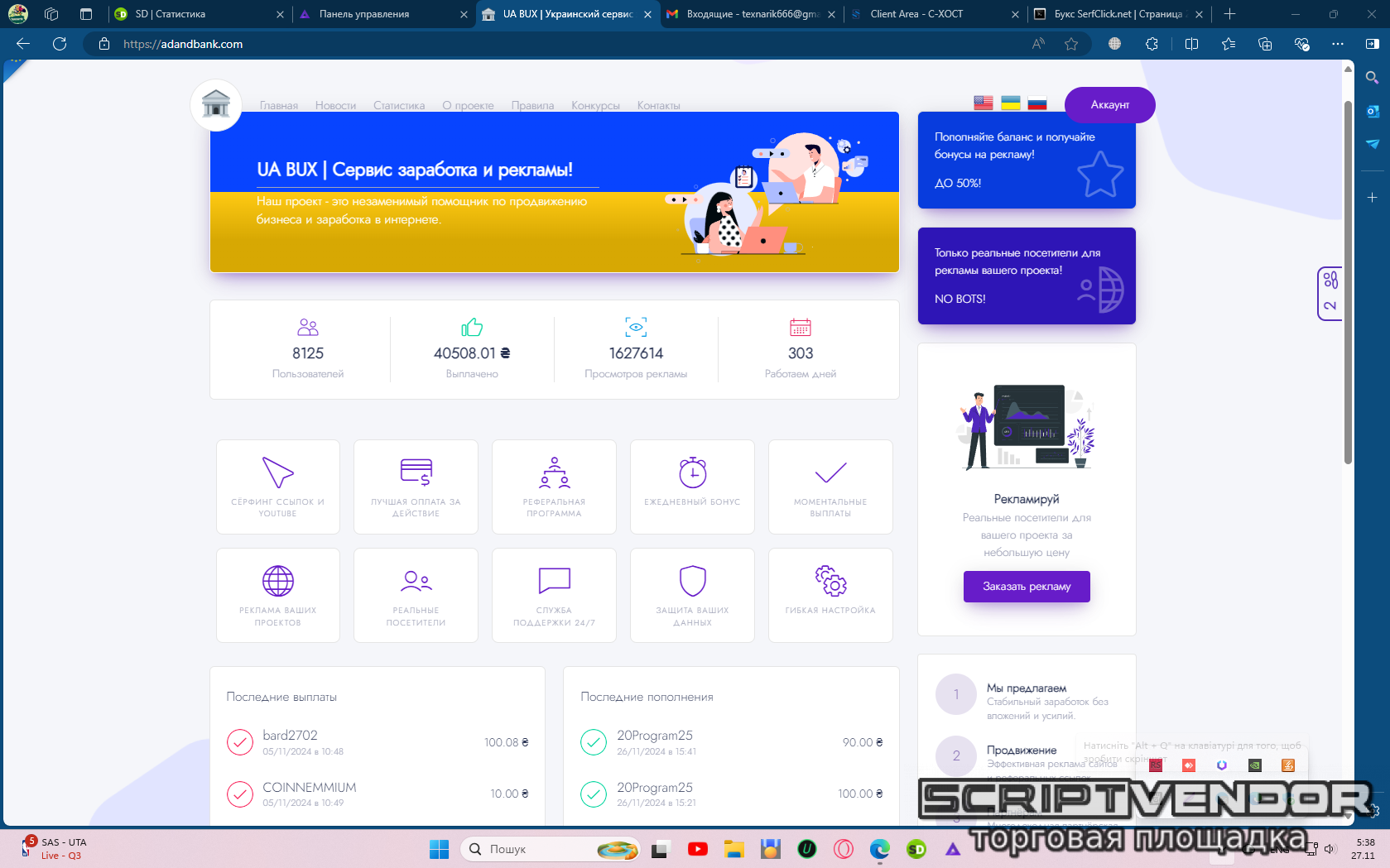Screen dimensions: 1390x868
Task: Click the eye scan icon above 1627614
Action: click(636, 327)
